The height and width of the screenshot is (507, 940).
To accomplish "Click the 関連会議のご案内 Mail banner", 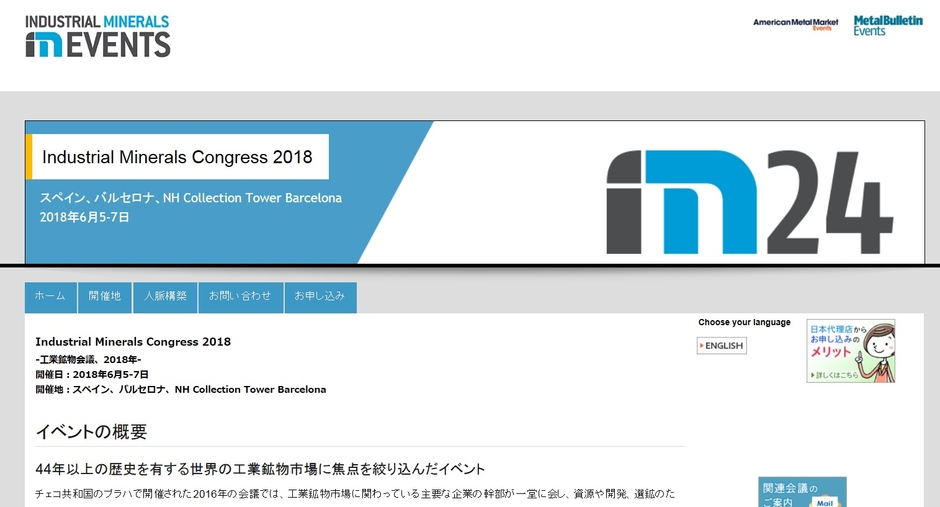I will coord(802,492).
